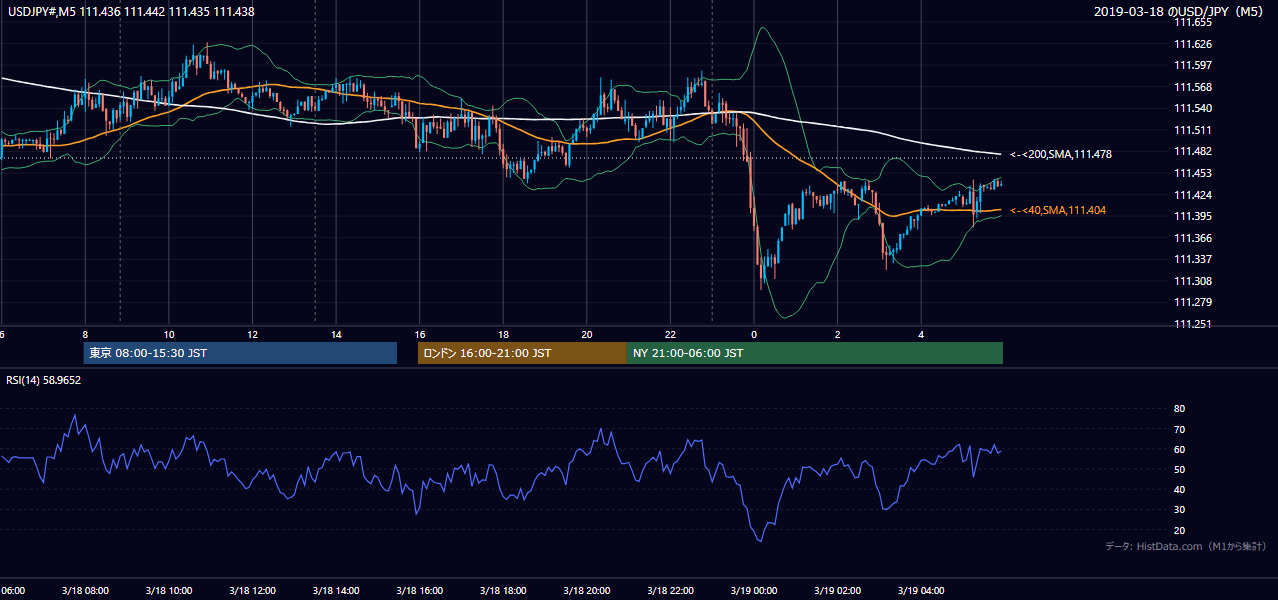The image size is (1278, 600).
Task: Click the USDJPY#,M5 chart title text
Action: click(131, 12)
